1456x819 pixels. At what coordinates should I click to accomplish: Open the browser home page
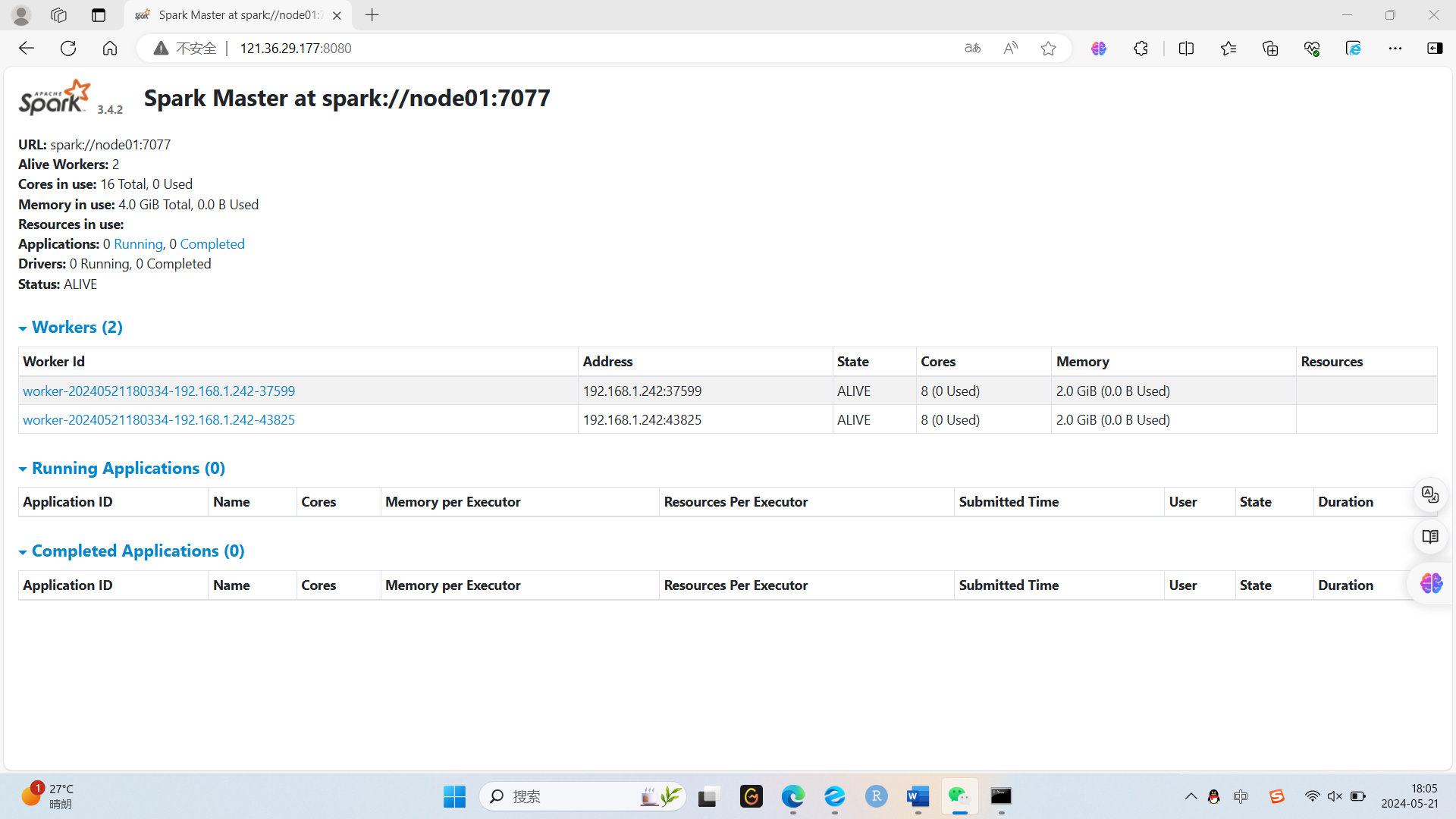click(x=110, y=49)
